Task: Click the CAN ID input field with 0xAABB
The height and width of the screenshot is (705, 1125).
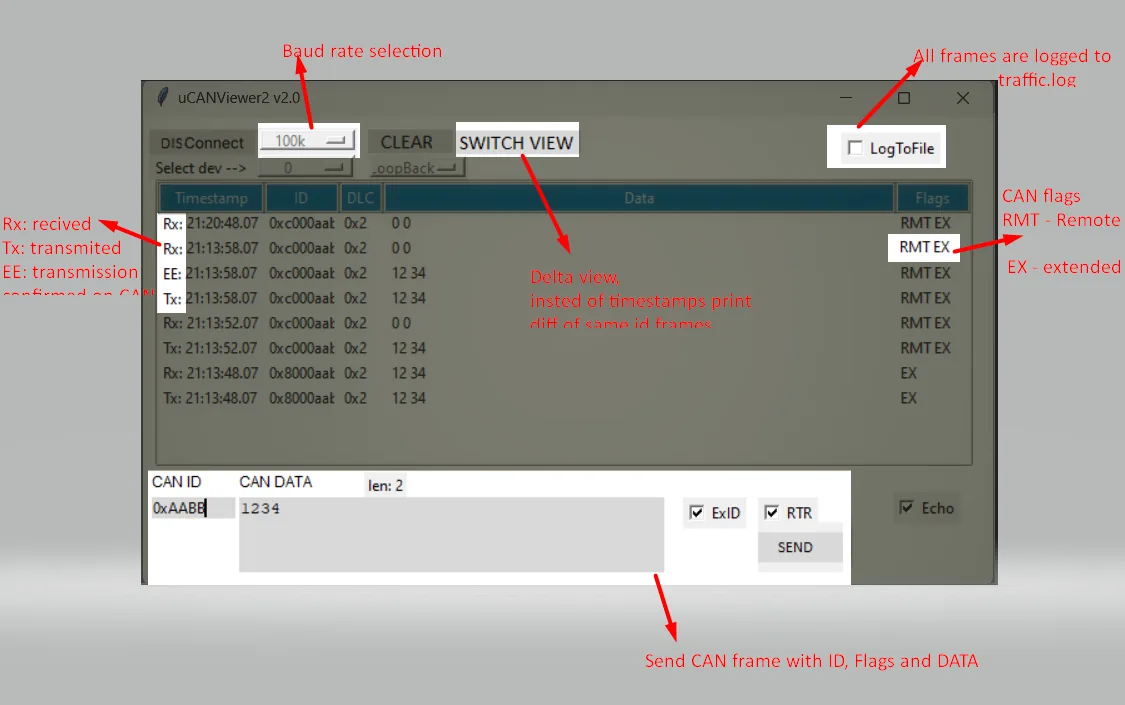Action: (192, 508)
